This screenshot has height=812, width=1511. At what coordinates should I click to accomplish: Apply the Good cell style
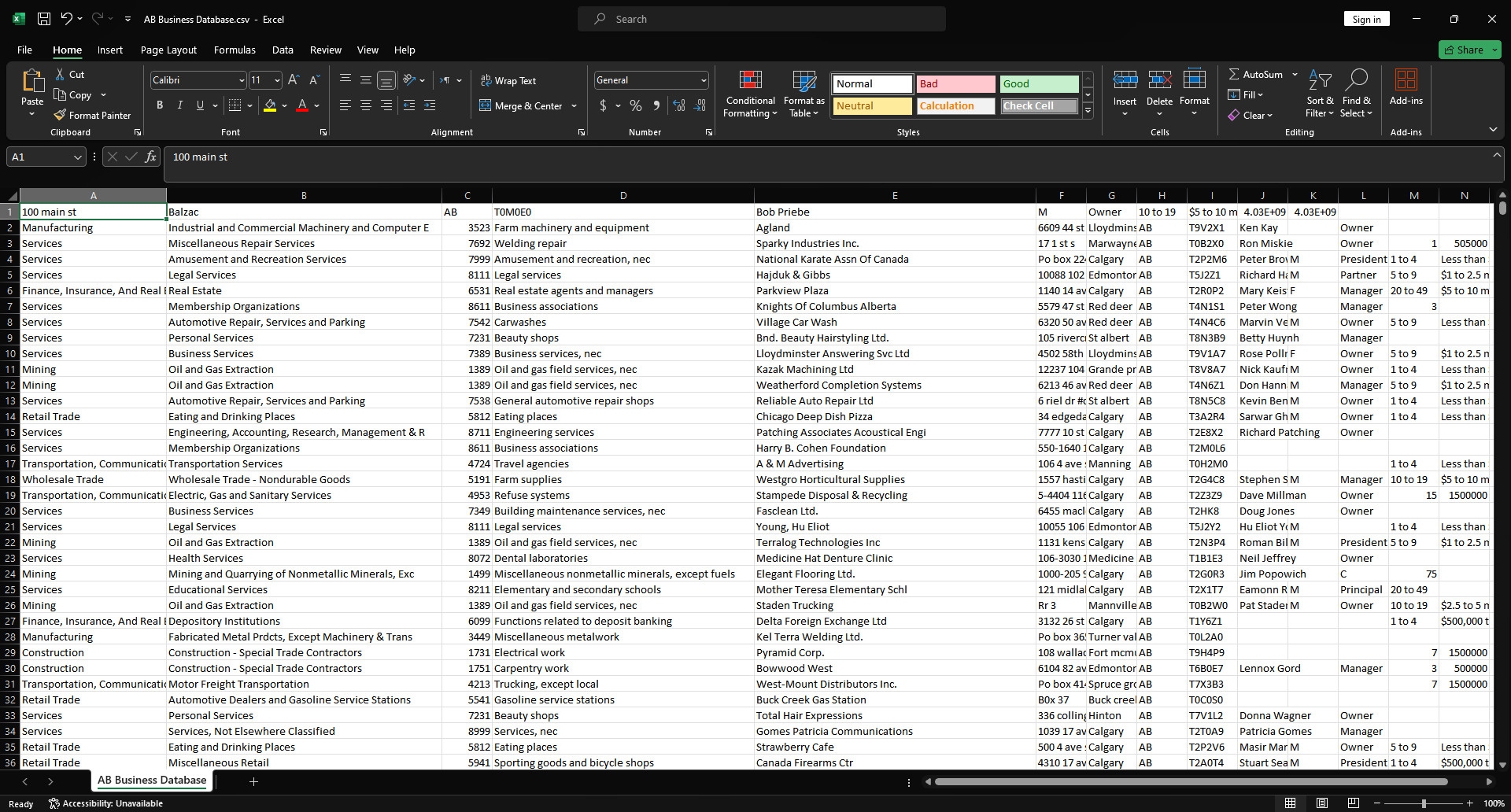point(1040,83)
